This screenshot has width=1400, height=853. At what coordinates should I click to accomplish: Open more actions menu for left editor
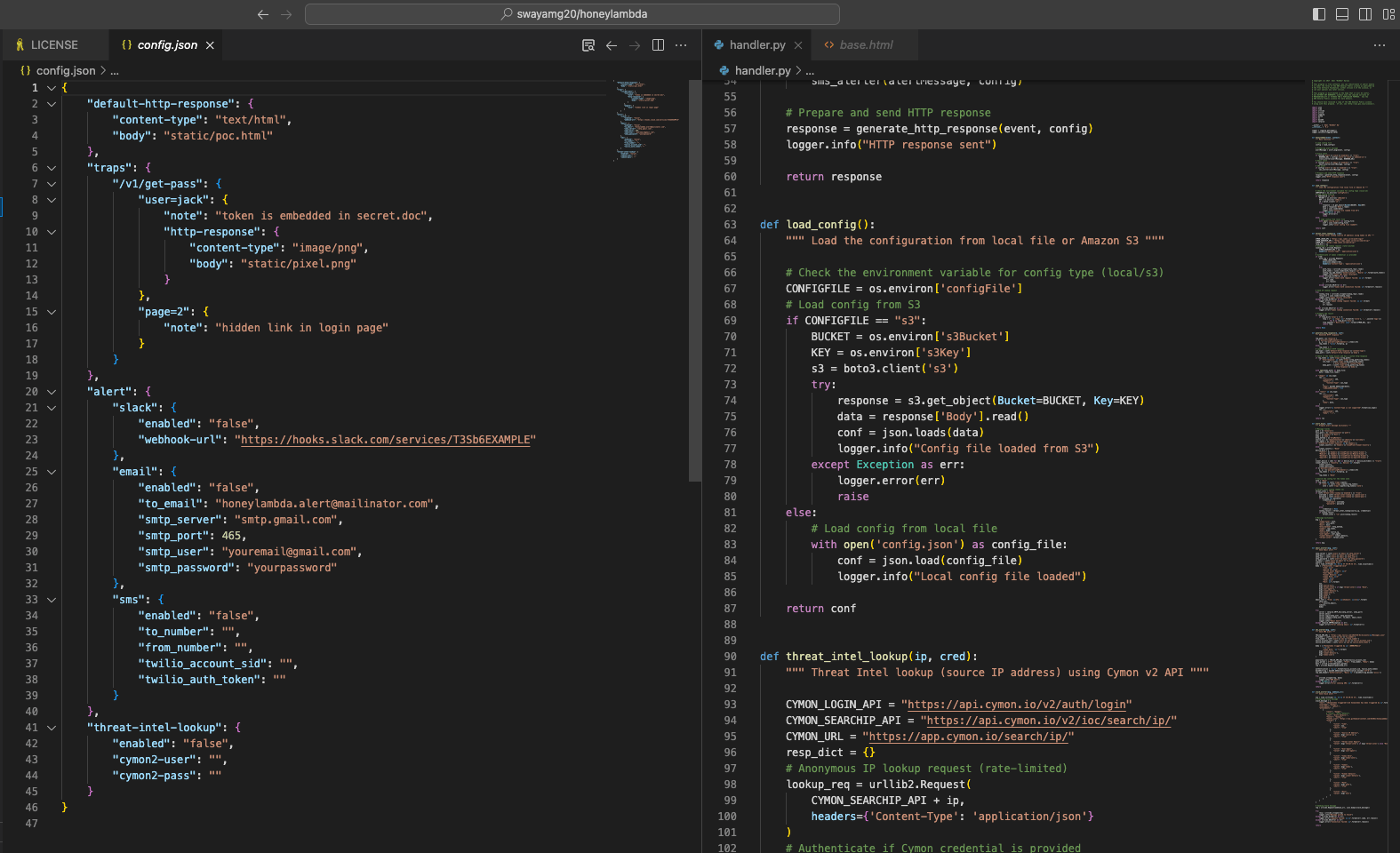tap(681, 45)
